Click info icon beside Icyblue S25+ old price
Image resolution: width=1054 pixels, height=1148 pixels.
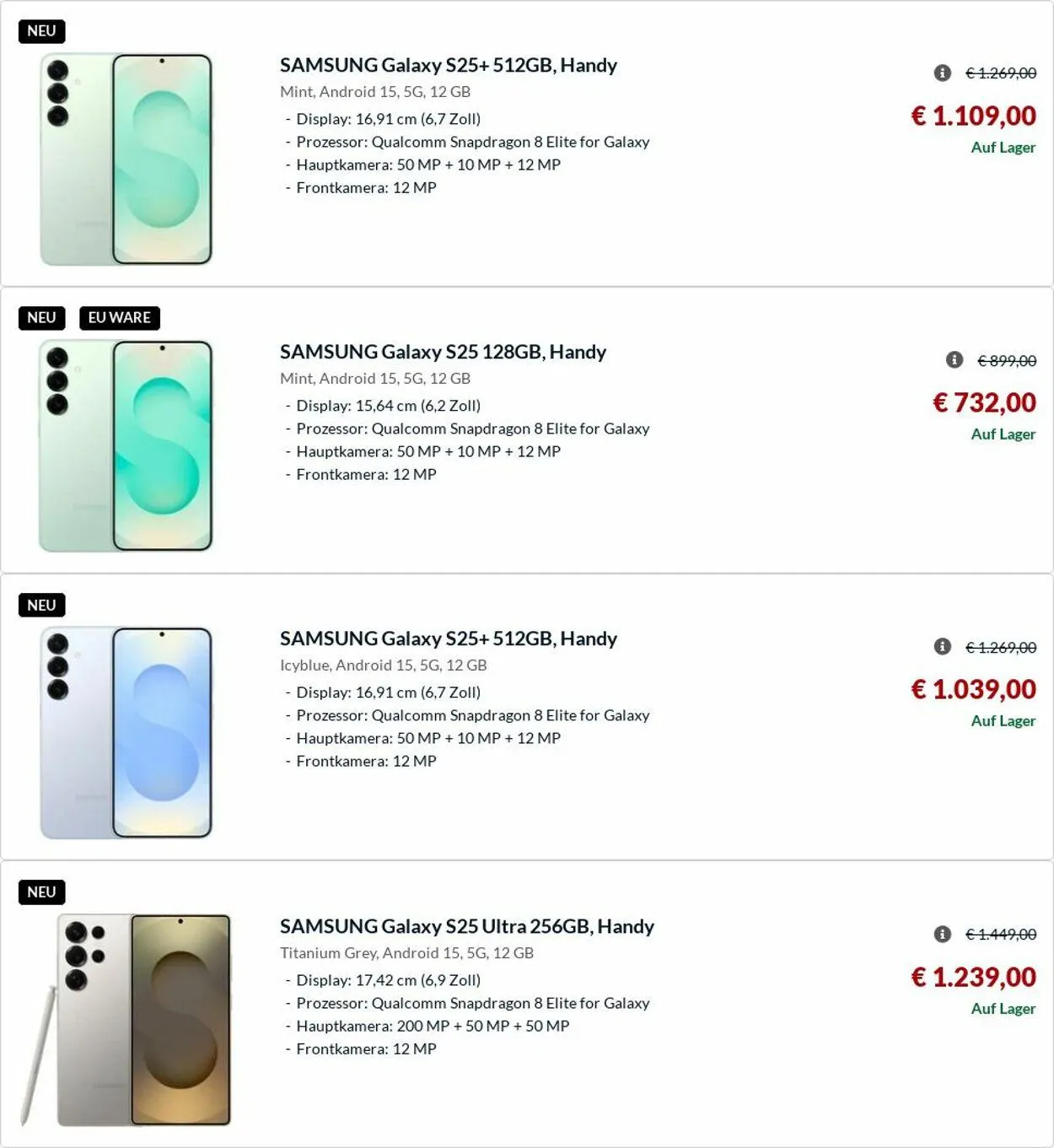click(942, 647)
